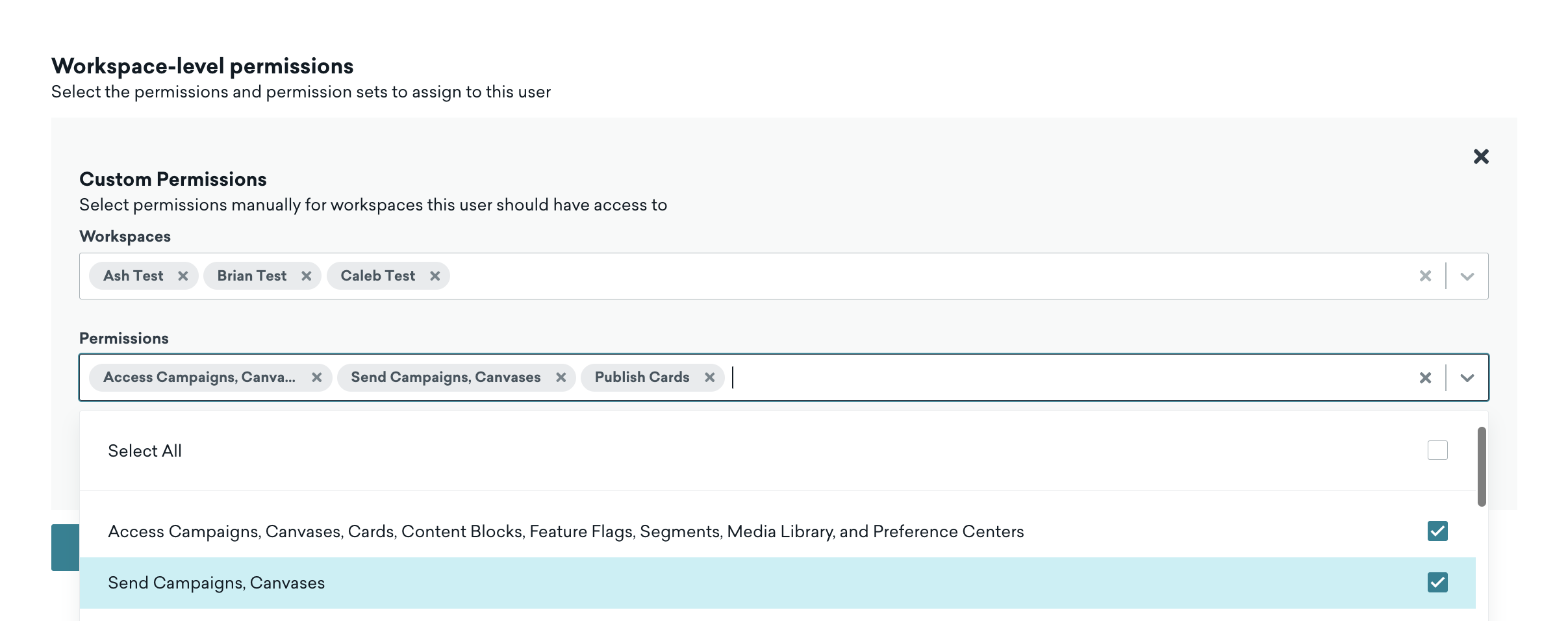
Task: Remove the Publish Cards permission chip
Action: 710,377
